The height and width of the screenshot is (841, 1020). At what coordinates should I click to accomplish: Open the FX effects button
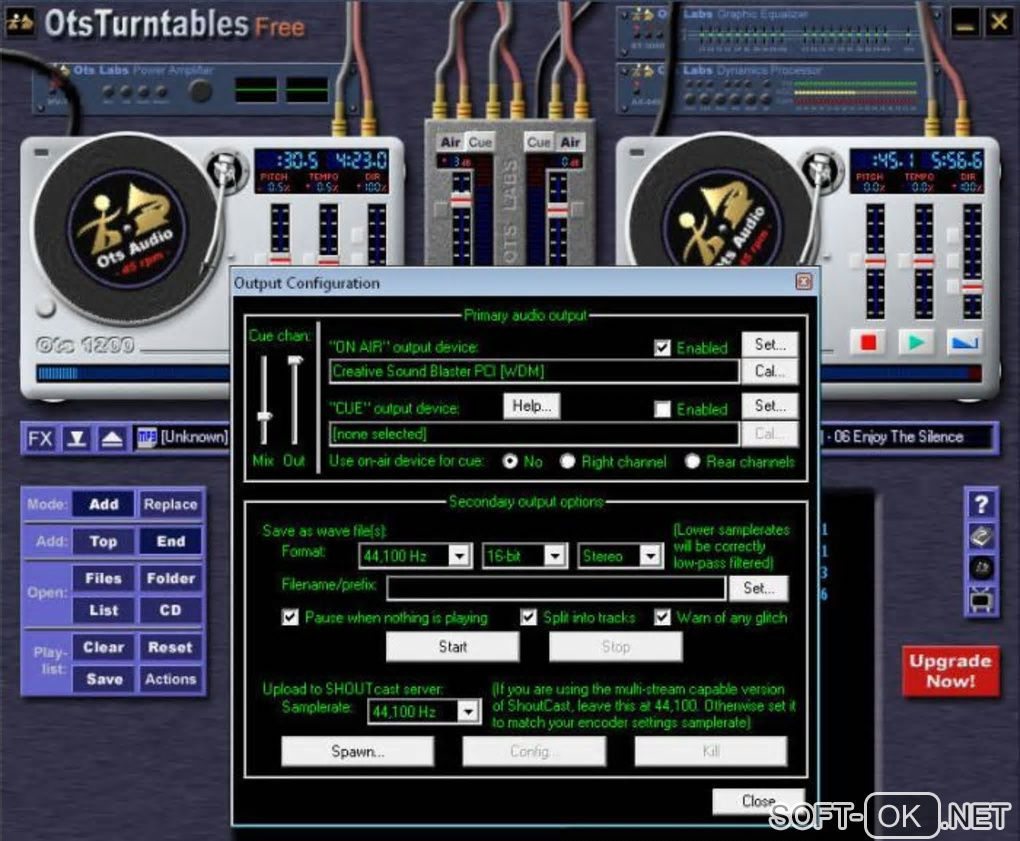[x=40, y=439]
